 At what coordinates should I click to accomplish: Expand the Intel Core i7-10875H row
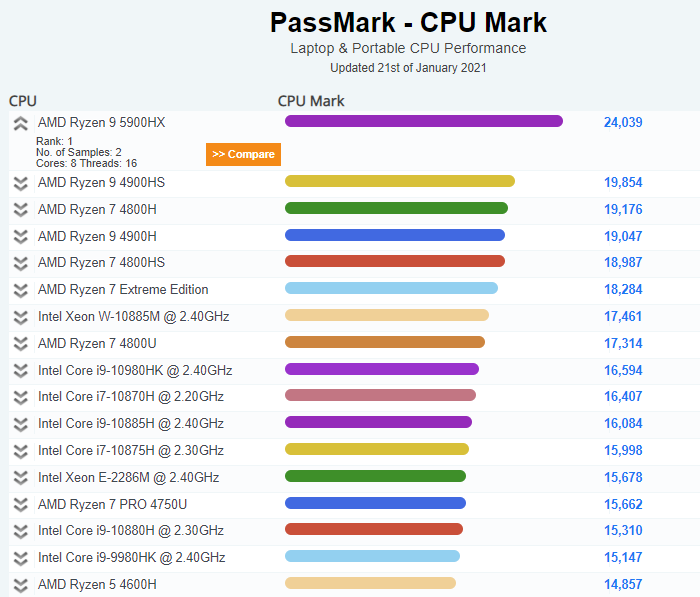pyautogui.click(x=21, y=451)
